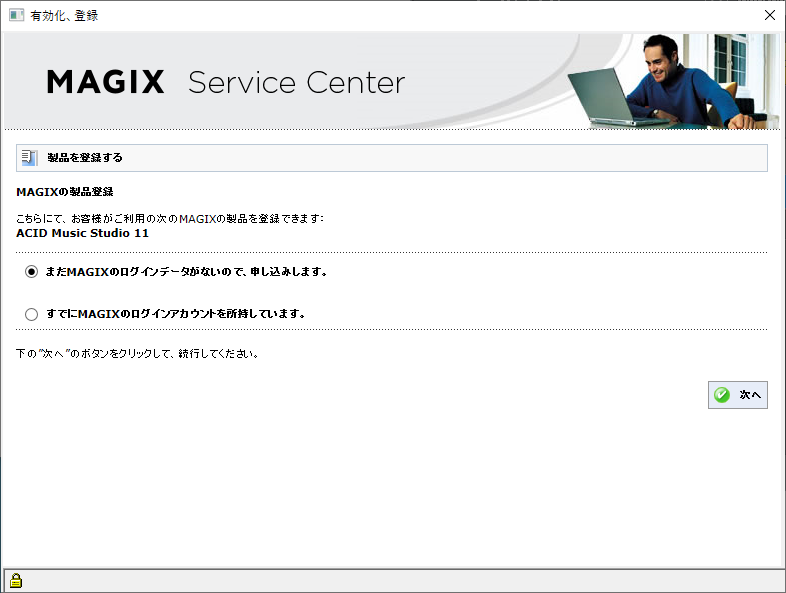Screen dimensions: 786x593
Task: Select the already-have-MAGIX-login-account radio button
Action: (32, 314)
